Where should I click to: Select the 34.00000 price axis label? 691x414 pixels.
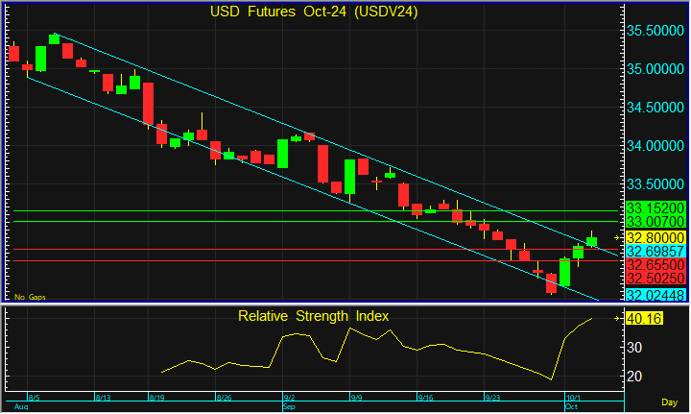click(x=655, y=146)
